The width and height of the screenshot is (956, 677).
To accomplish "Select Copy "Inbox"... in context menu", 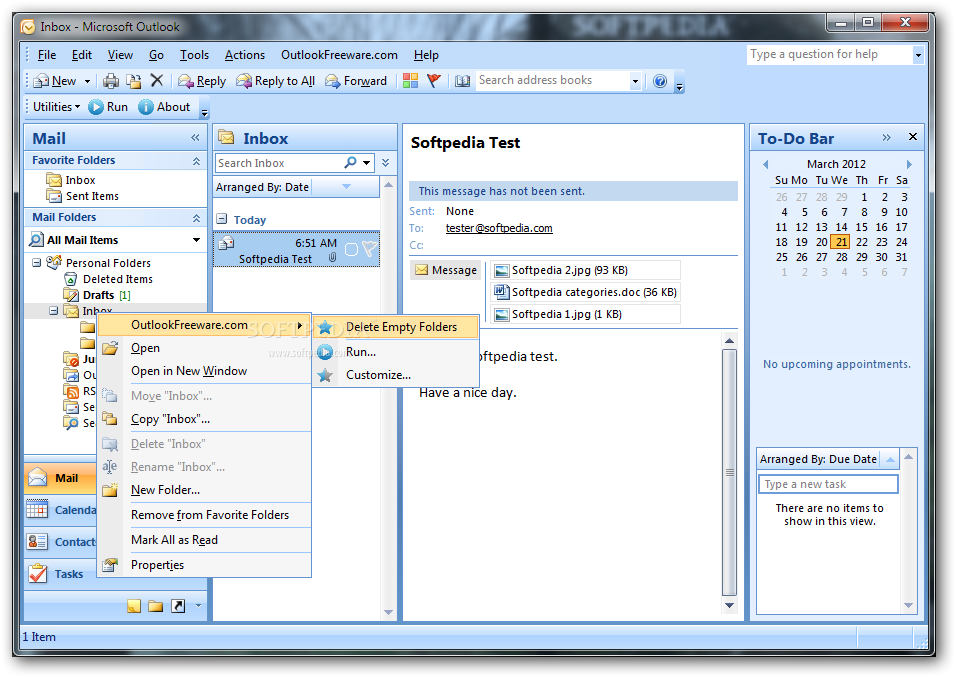I will pyautogui.click(x=205, y=419).
